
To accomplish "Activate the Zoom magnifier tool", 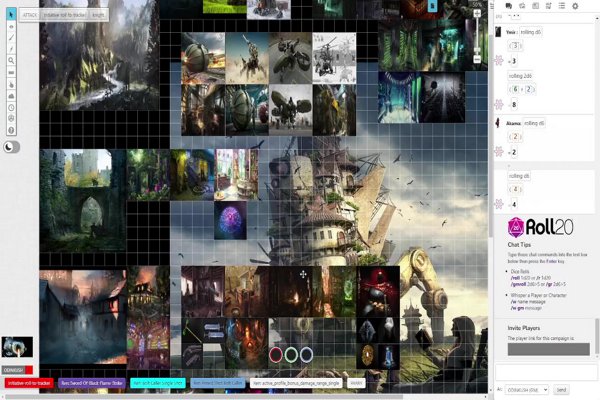I will (11, 60).
